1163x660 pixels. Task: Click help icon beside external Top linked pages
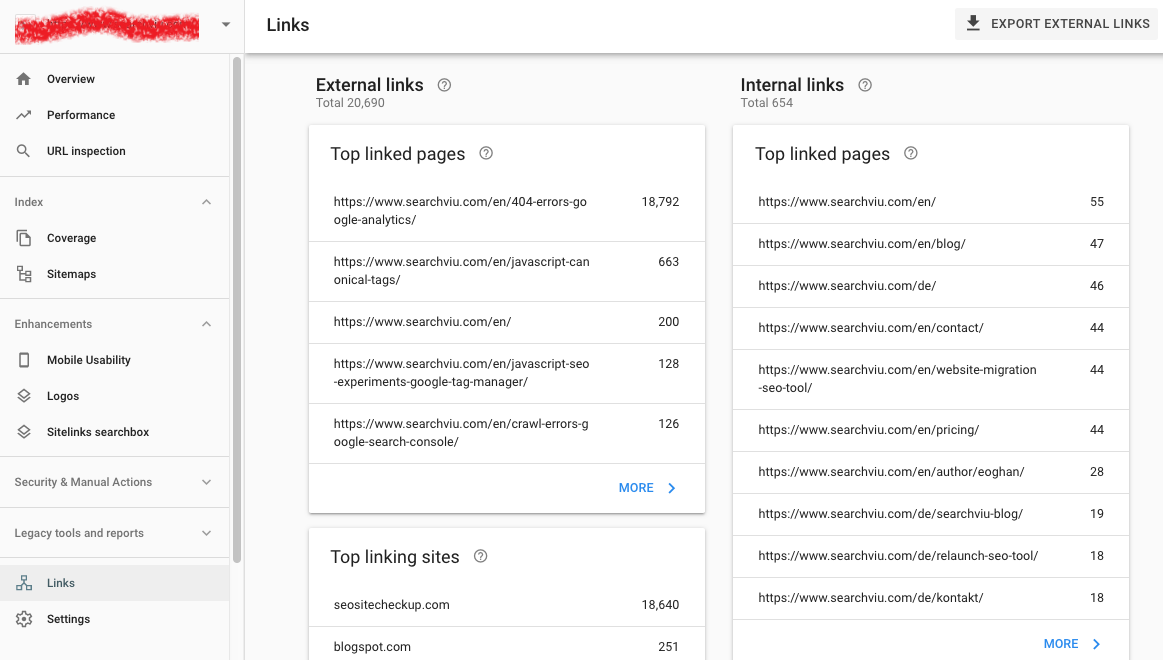(x=486, y=154)
